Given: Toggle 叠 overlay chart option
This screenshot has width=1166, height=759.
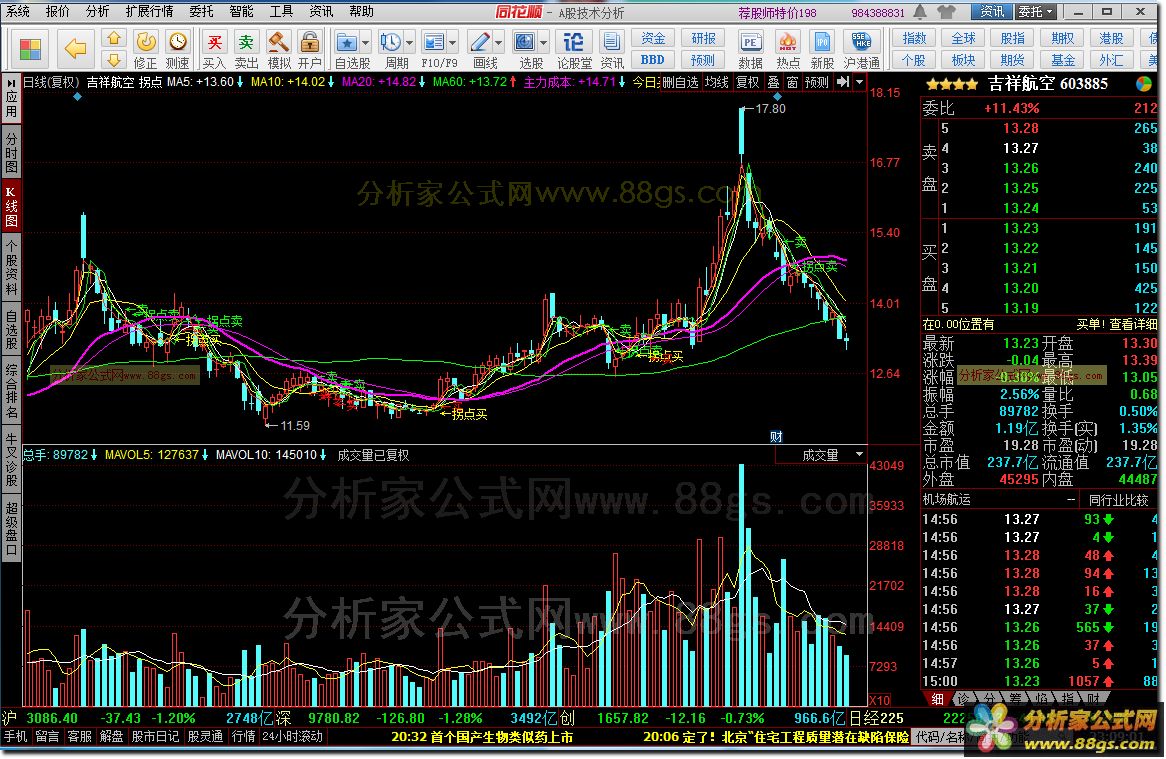Looking at the screenshot, I should click(x=773, y=82).
